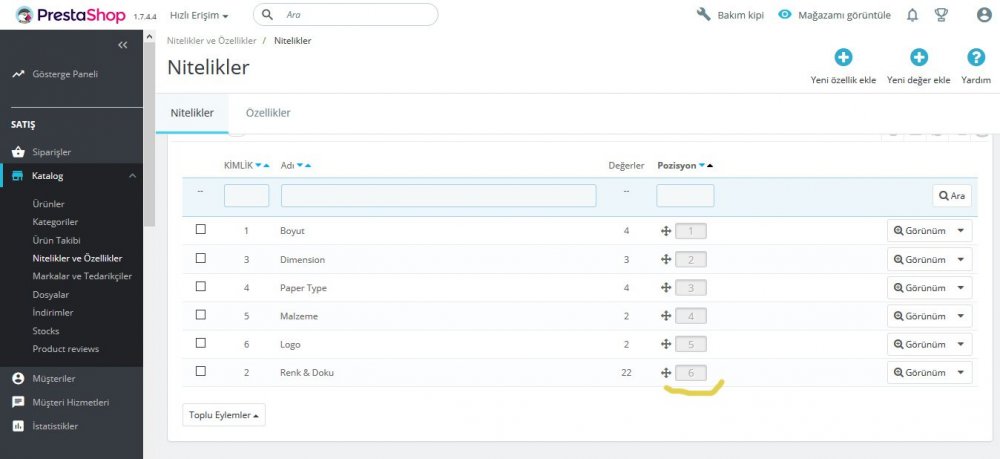Switch to the Özellikler tab
Screen dimensions: 1000x459
coord(268,113)
